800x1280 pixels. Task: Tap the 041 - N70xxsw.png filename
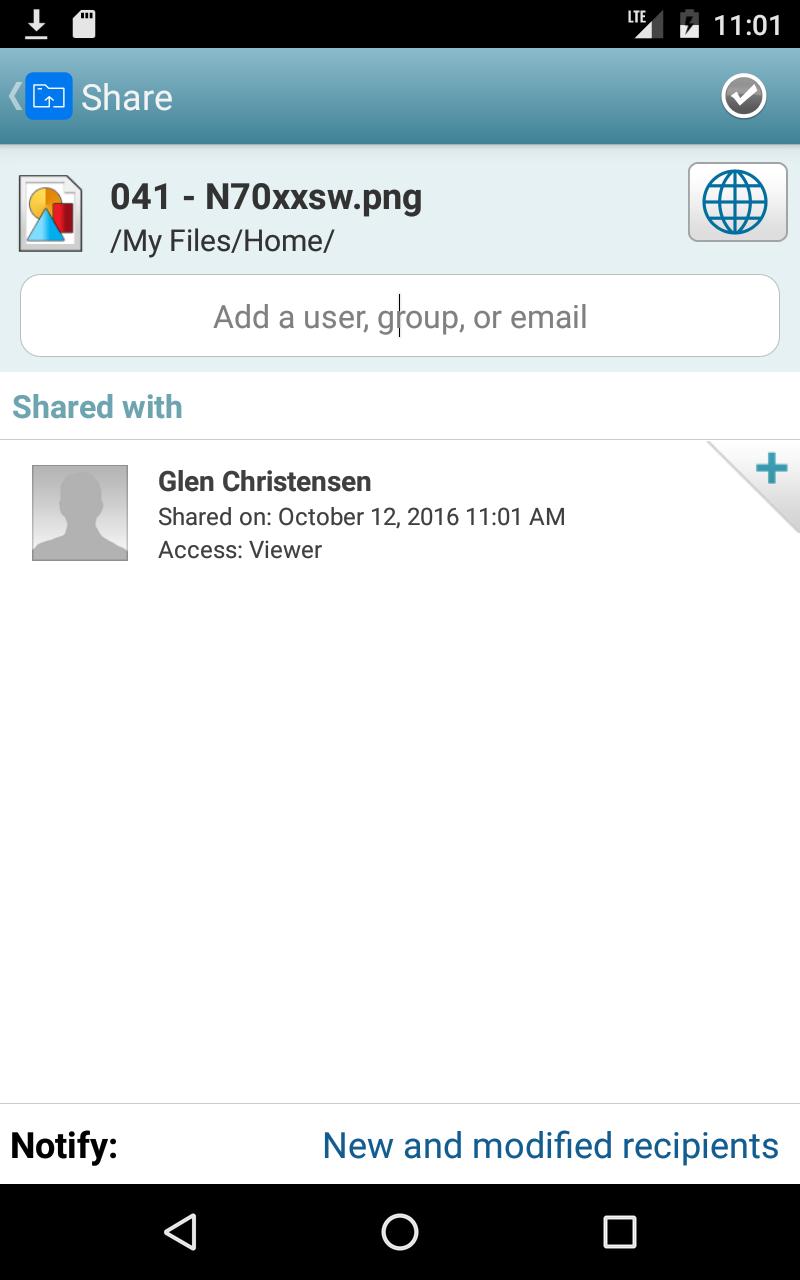[266, 198]
